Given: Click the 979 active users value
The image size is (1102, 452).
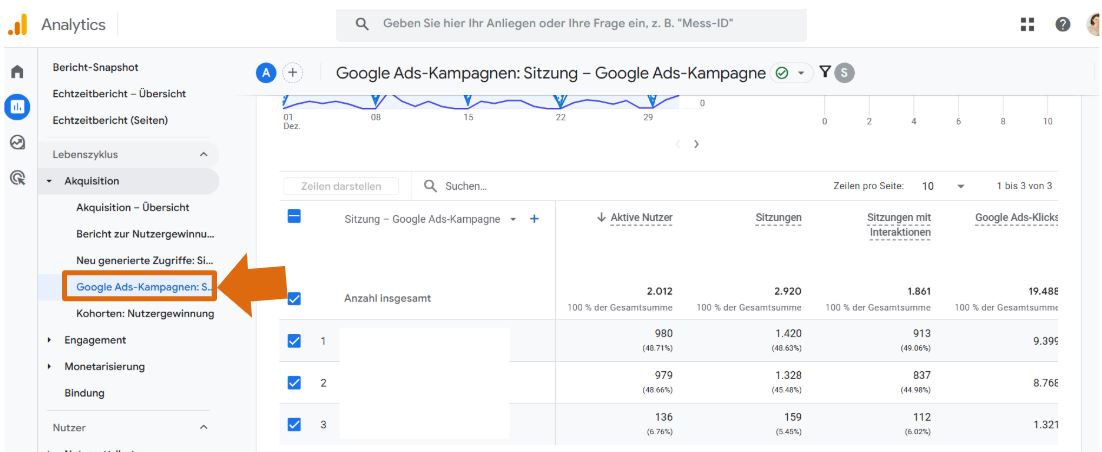Looking at the screenshot, I should point(662,375).
